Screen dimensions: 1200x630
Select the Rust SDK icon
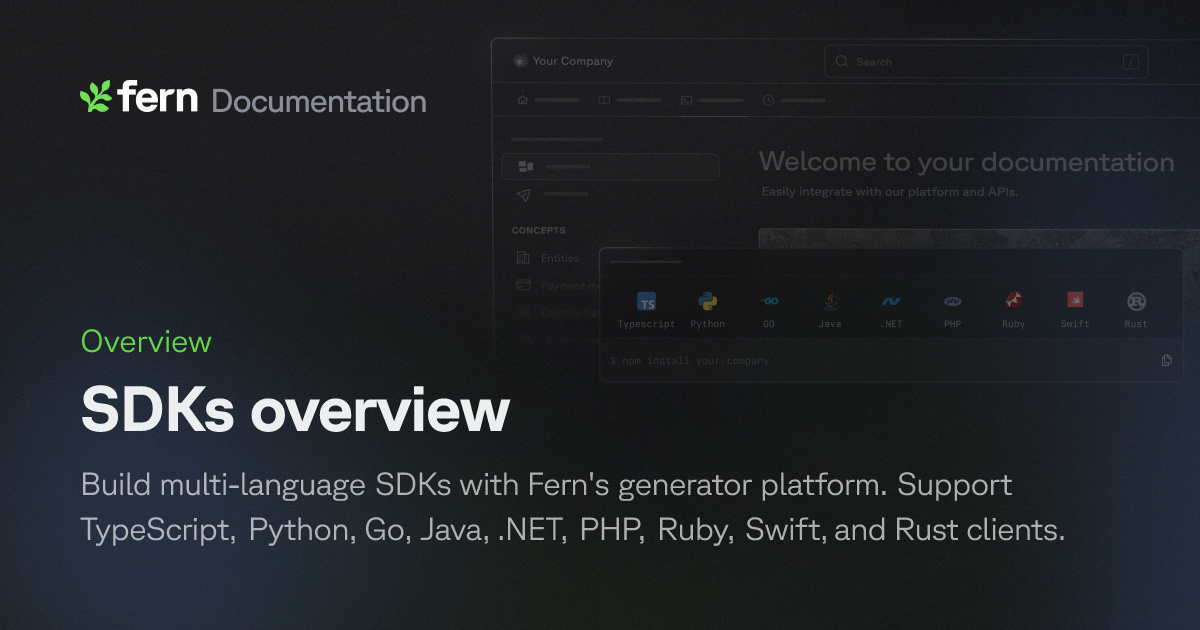pyautogui.click(x=1136, y=301)
